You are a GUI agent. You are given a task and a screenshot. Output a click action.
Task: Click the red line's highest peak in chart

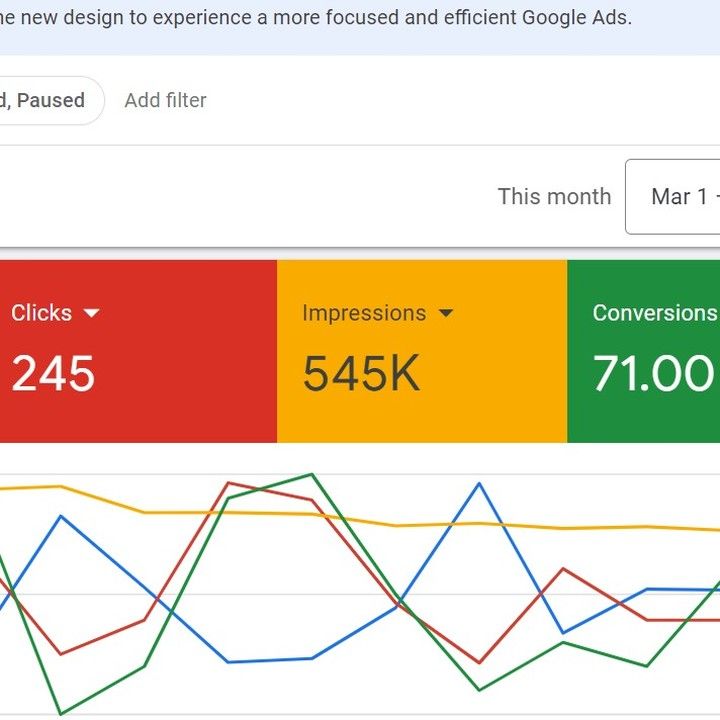(x=229, y=483)
